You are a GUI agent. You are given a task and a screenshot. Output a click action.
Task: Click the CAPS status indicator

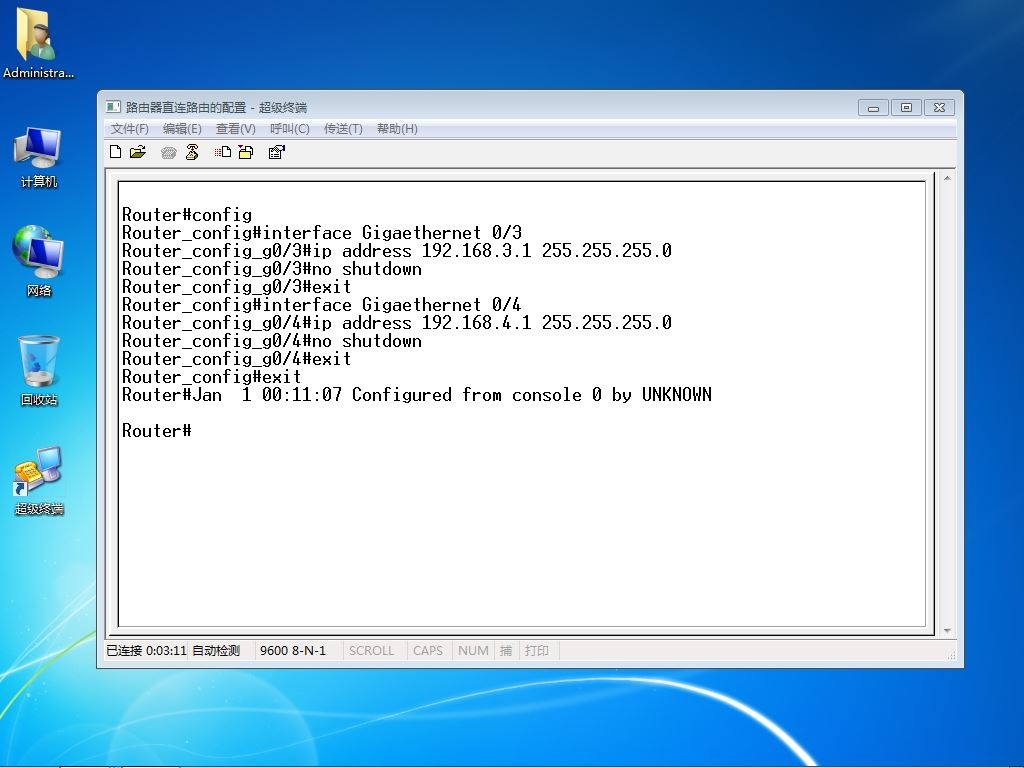pyautogui.click(x=428, y=650)
